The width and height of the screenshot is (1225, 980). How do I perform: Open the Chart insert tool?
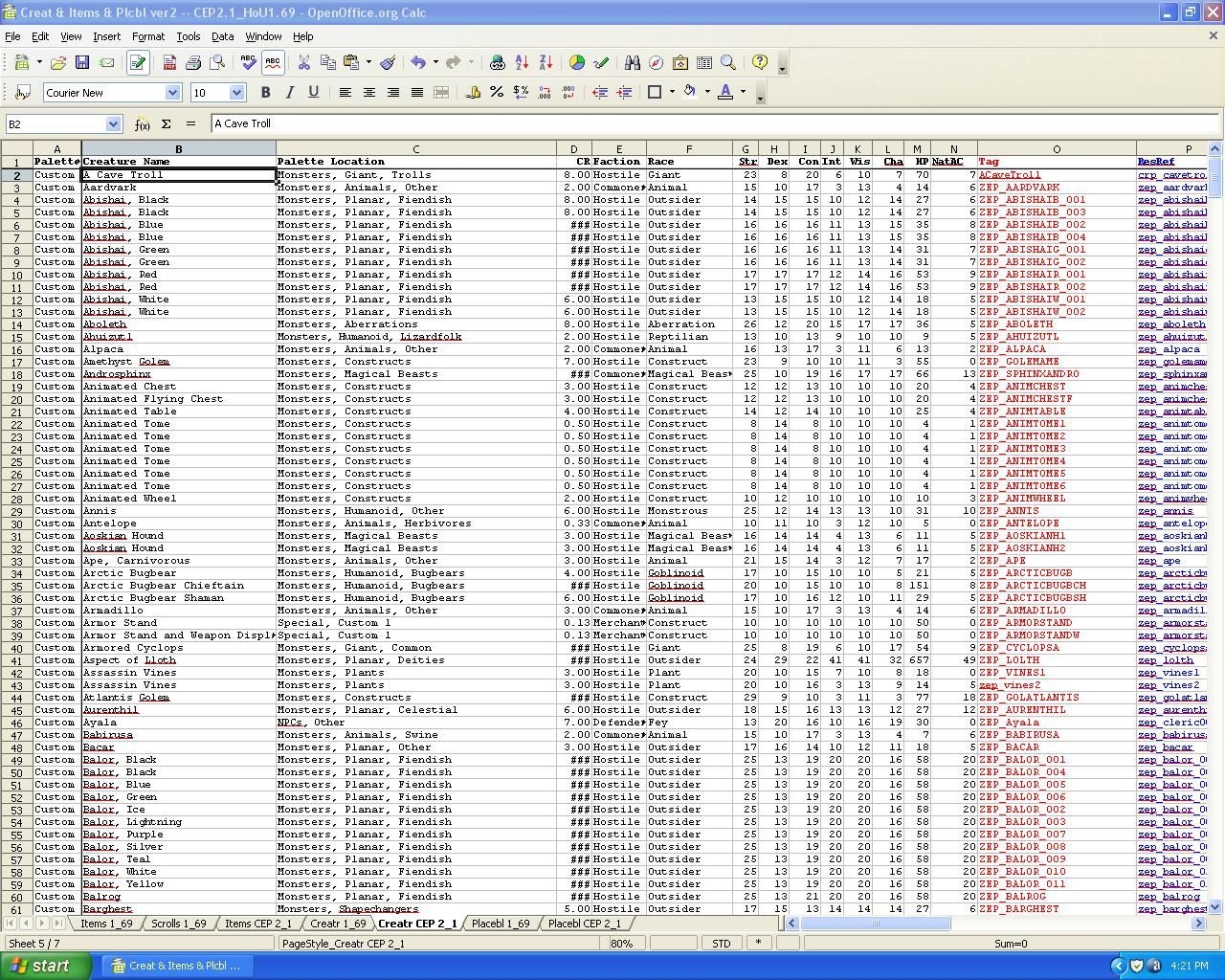click(577, 62)
